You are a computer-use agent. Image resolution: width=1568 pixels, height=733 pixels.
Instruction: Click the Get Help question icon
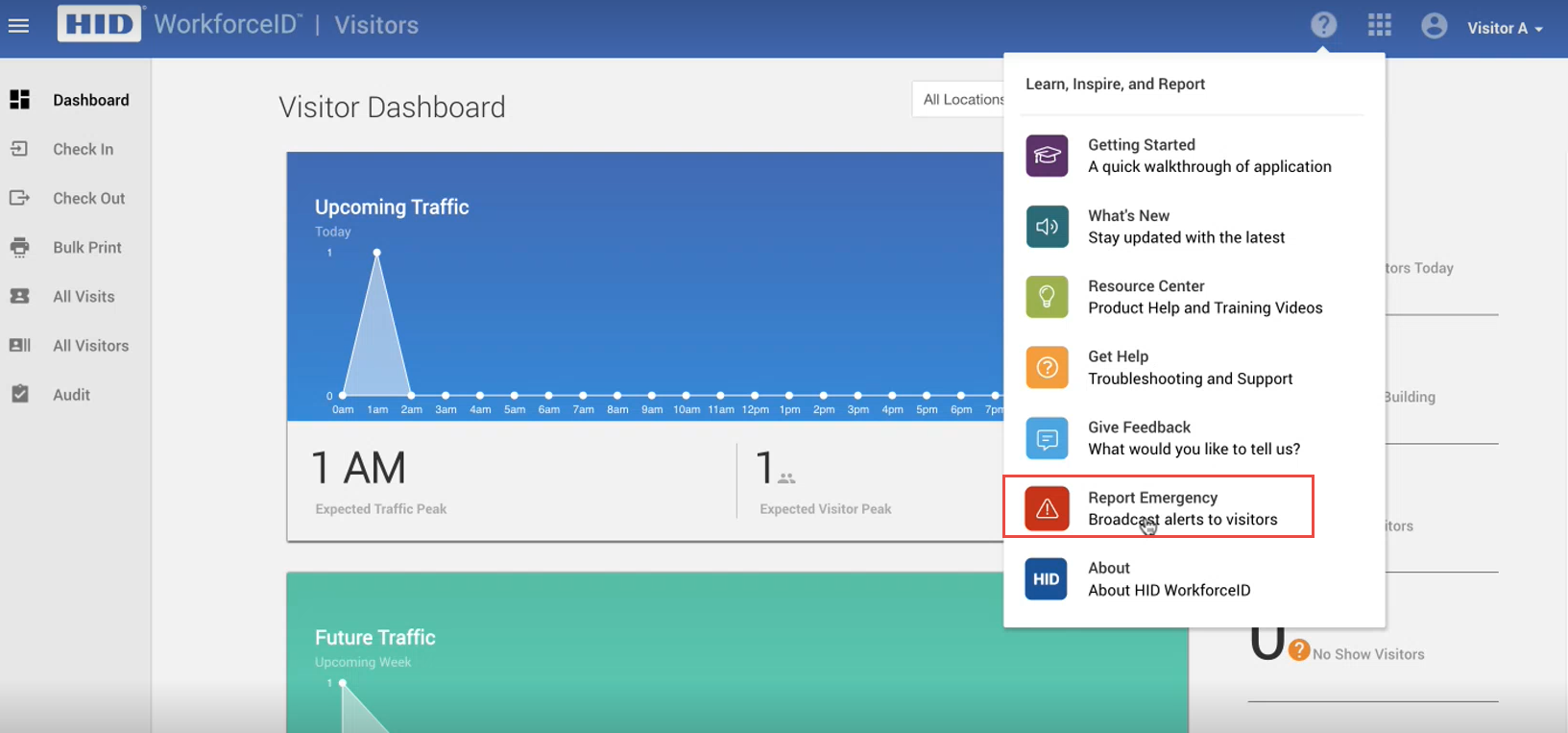coord(1047,367)
